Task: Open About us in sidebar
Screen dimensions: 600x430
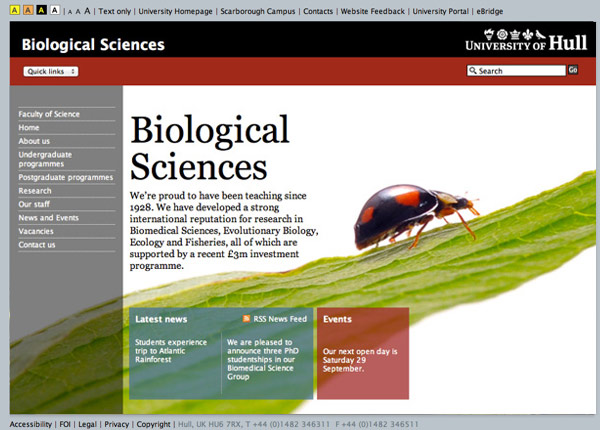Action: 34,141
